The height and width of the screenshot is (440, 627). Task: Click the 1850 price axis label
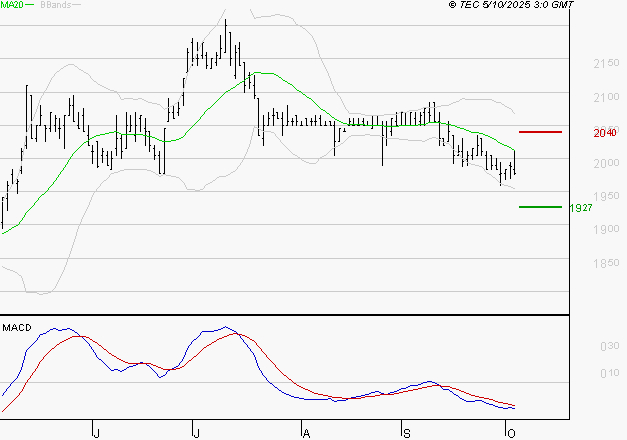[606, 263]
